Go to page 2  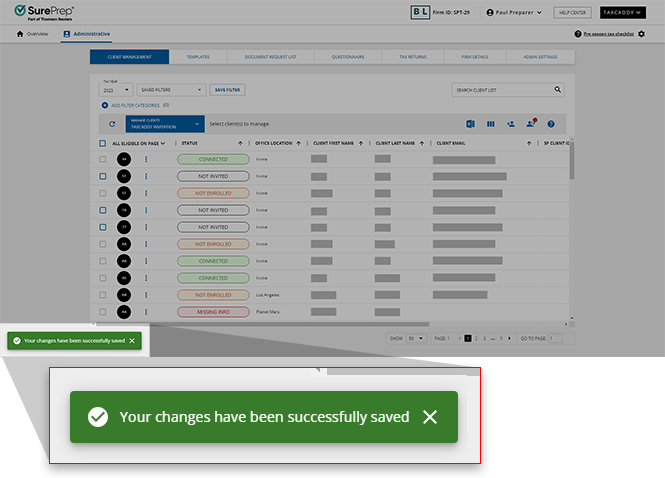click(x=476, y=338)
